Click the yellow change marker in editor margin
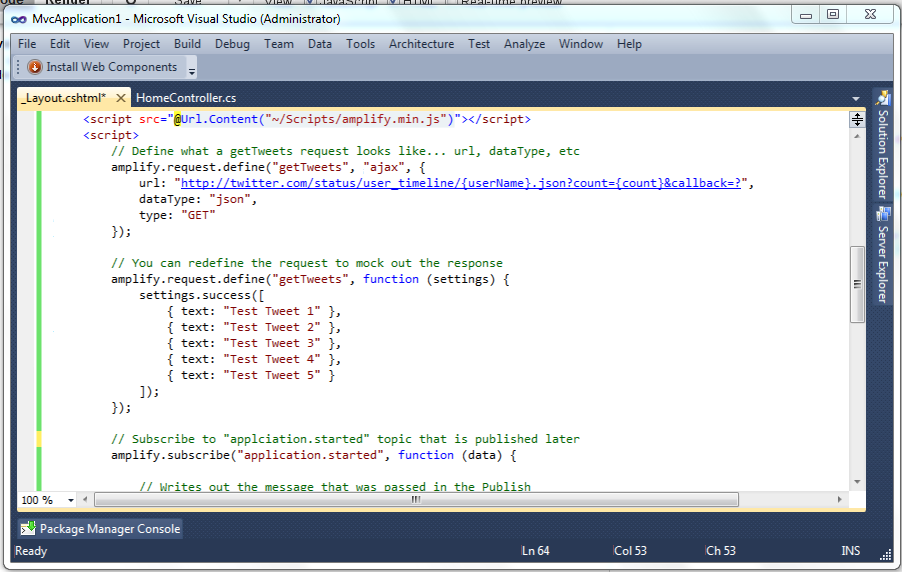 coord(39,439)
